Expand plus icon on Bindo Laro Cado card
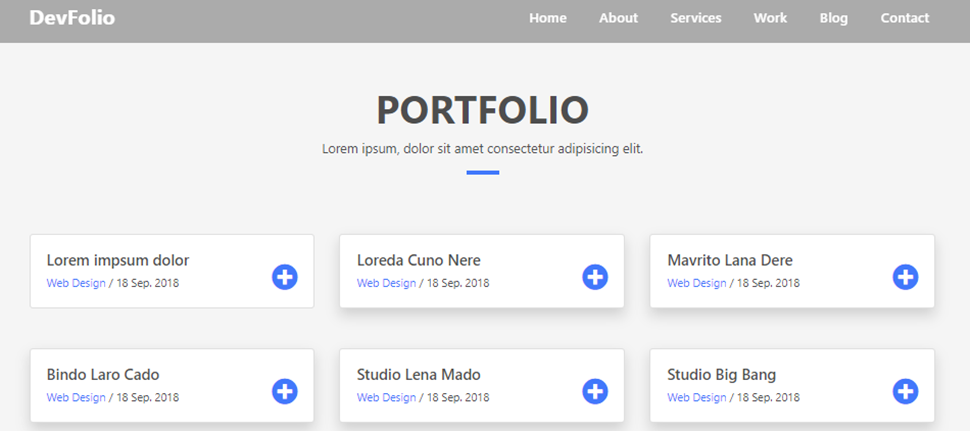 click(x=285, y=391)
